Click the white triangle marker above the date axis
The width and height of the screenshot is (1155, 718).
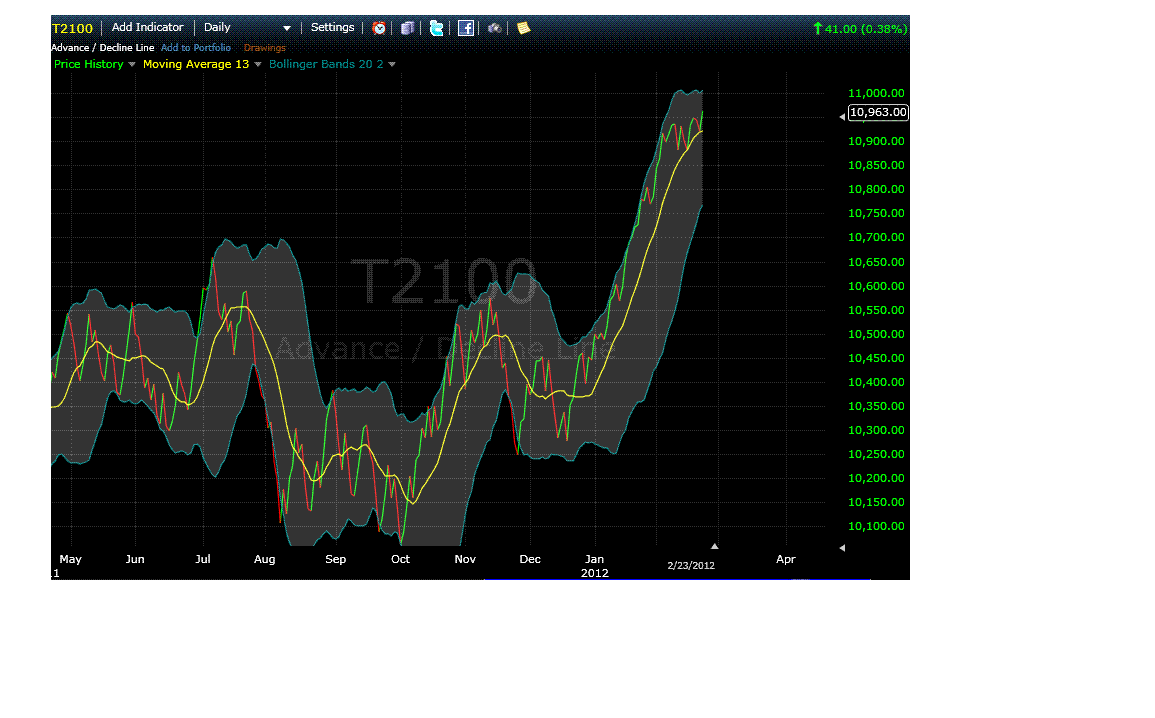715,546
